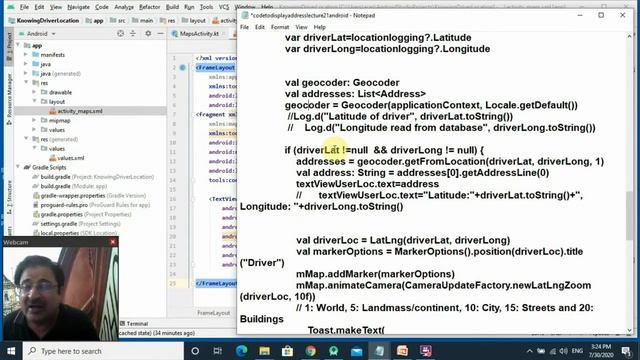Open Cortana circle icon on taskbar
The width and height of the screenshot is (640, 360).
(195, 351)
